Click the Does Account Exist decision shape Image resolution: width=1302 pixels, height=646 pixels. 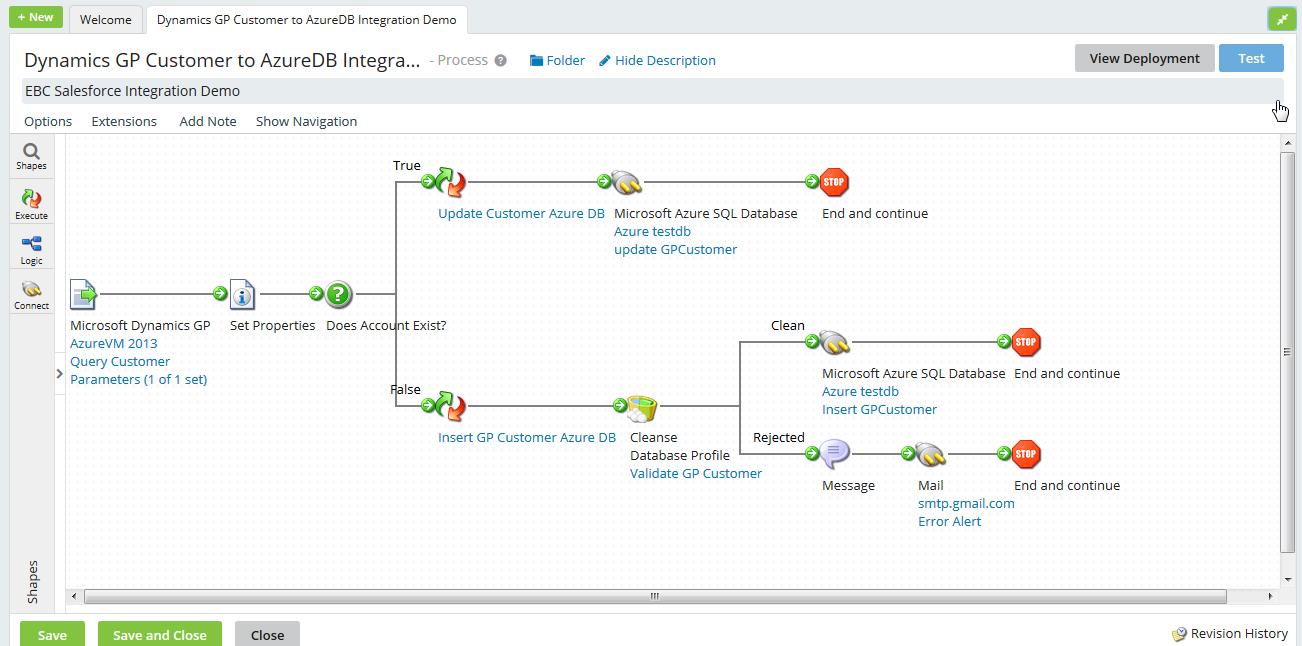click(x=339, y=295)
